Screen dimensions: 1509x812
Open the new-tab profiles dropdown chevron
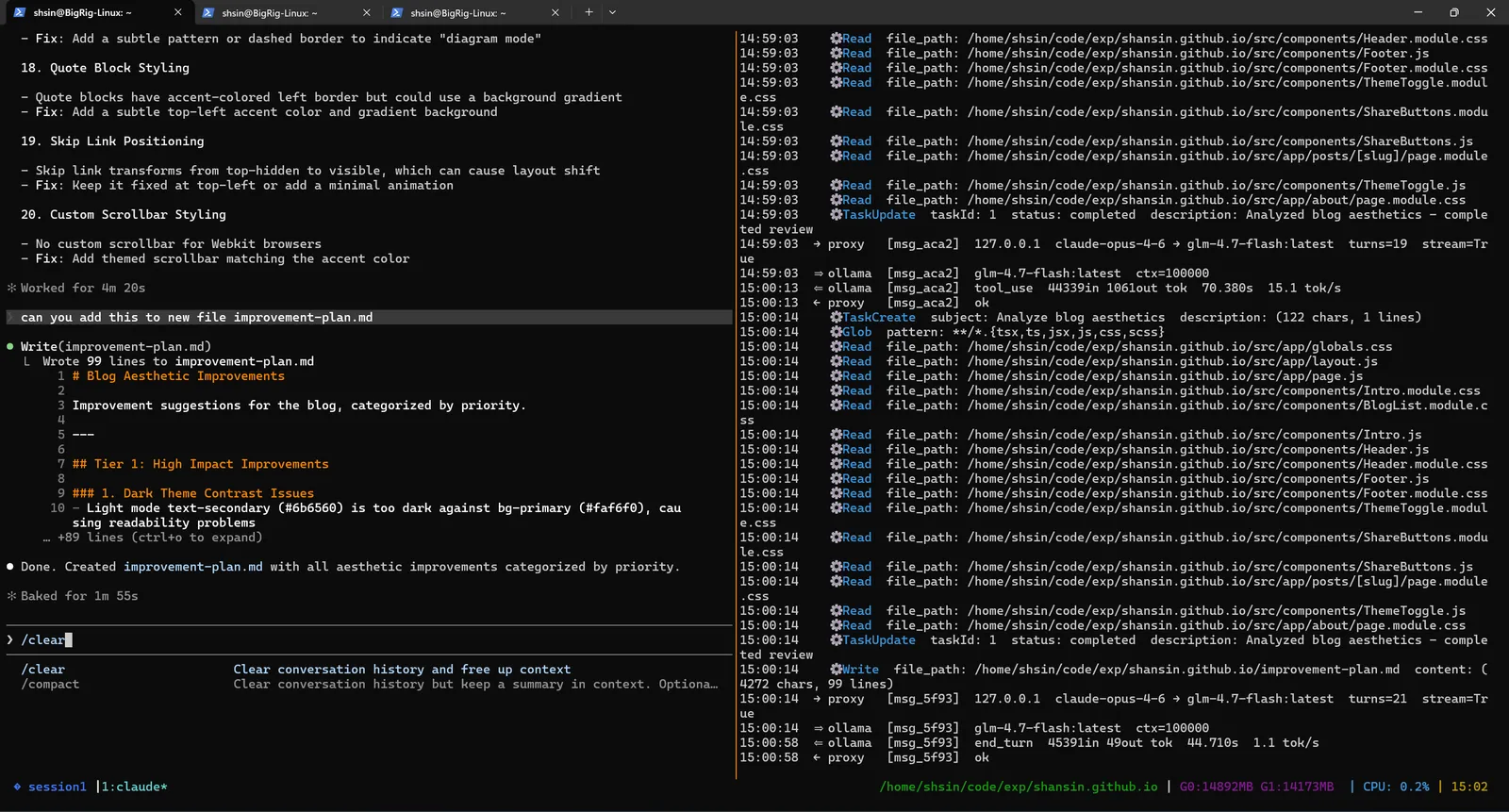612,12
